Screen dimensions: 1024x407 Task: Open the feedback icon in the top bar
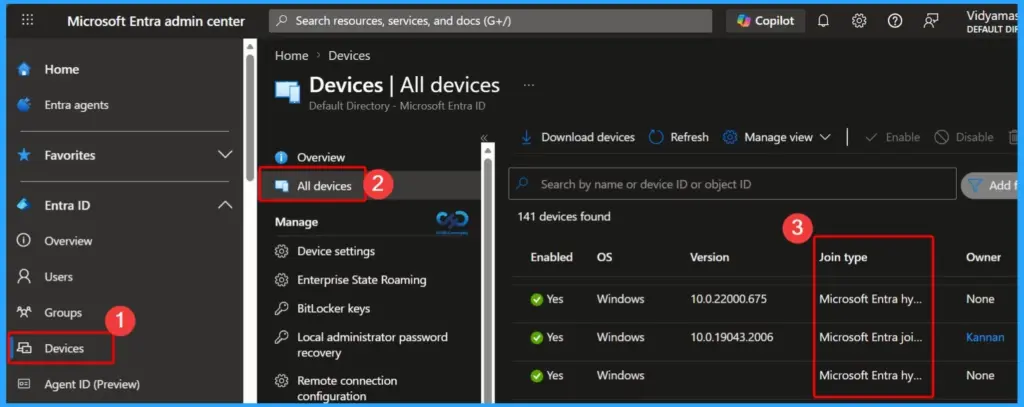click(x=931, y=21)
